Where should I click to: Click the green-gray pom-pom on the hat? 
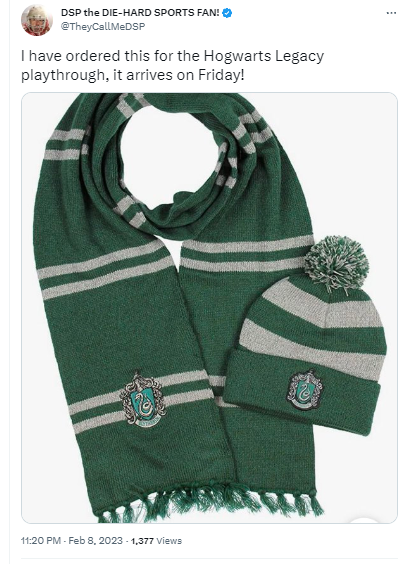point(336,263)
